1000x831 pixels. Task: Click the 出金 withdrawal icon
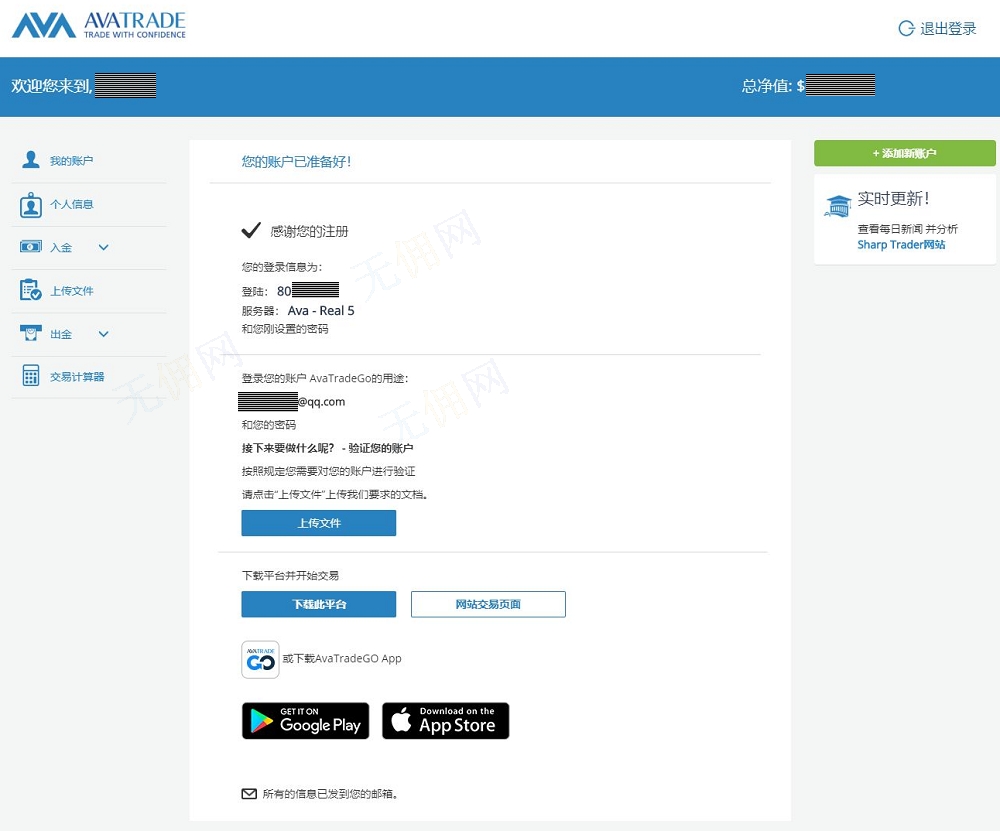click(31, 334)
